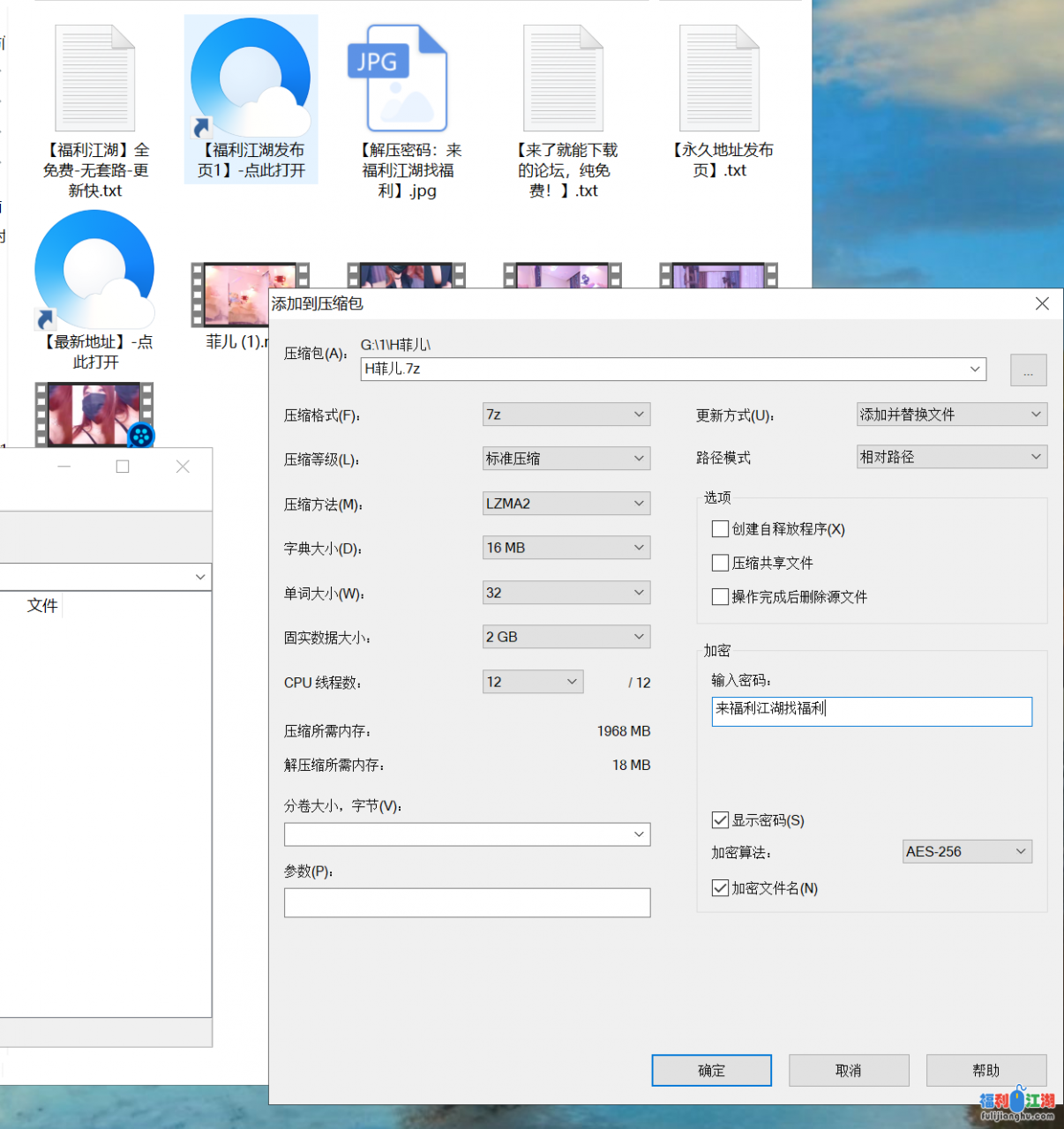Click inside the 输入密码 password field
Screen dimensions: 1064x1129
click(872, 711)
